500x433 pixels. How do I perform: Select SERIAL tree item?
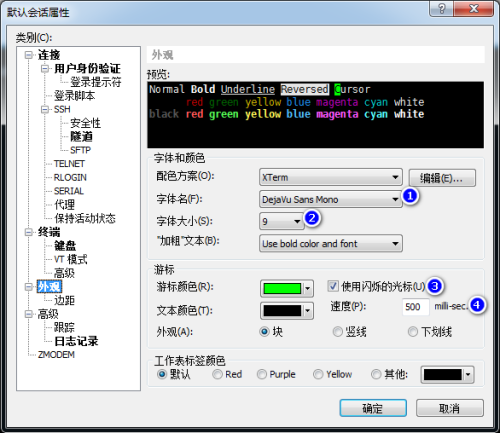69,191
